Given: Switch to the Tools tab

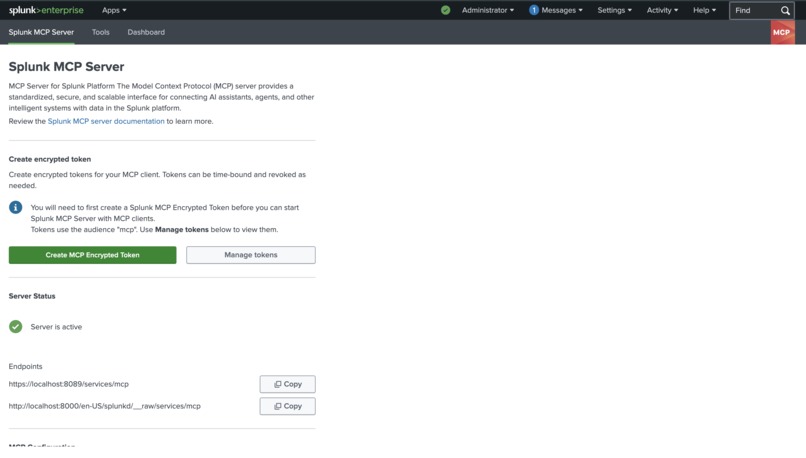Looking at the screenshot, I should click(x=101, y=32).
